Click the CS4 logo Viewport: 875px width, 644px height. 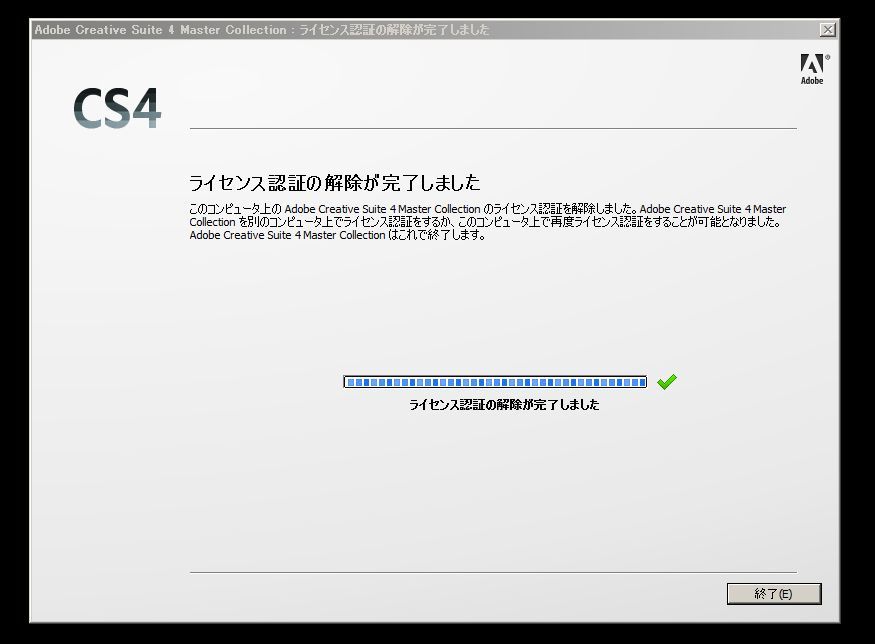pyautogui.click(x=117, y=108)
